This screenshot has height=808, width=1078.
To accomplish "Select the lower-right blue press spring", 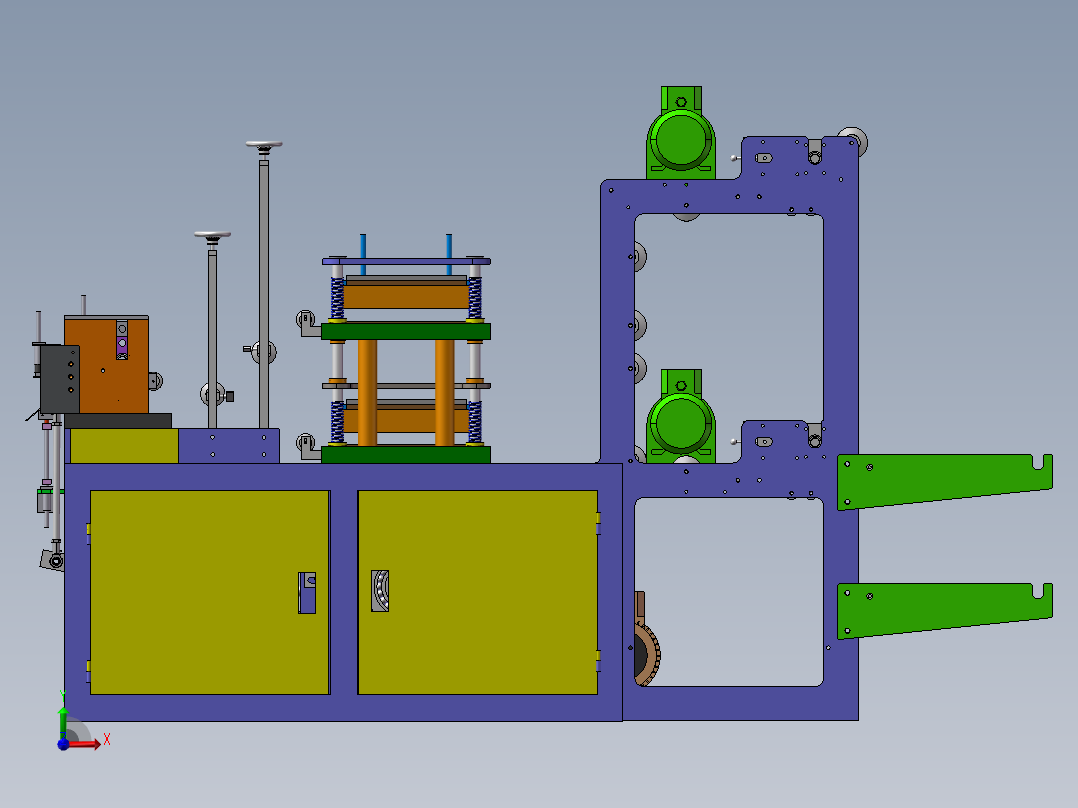I will coord(475,422).
